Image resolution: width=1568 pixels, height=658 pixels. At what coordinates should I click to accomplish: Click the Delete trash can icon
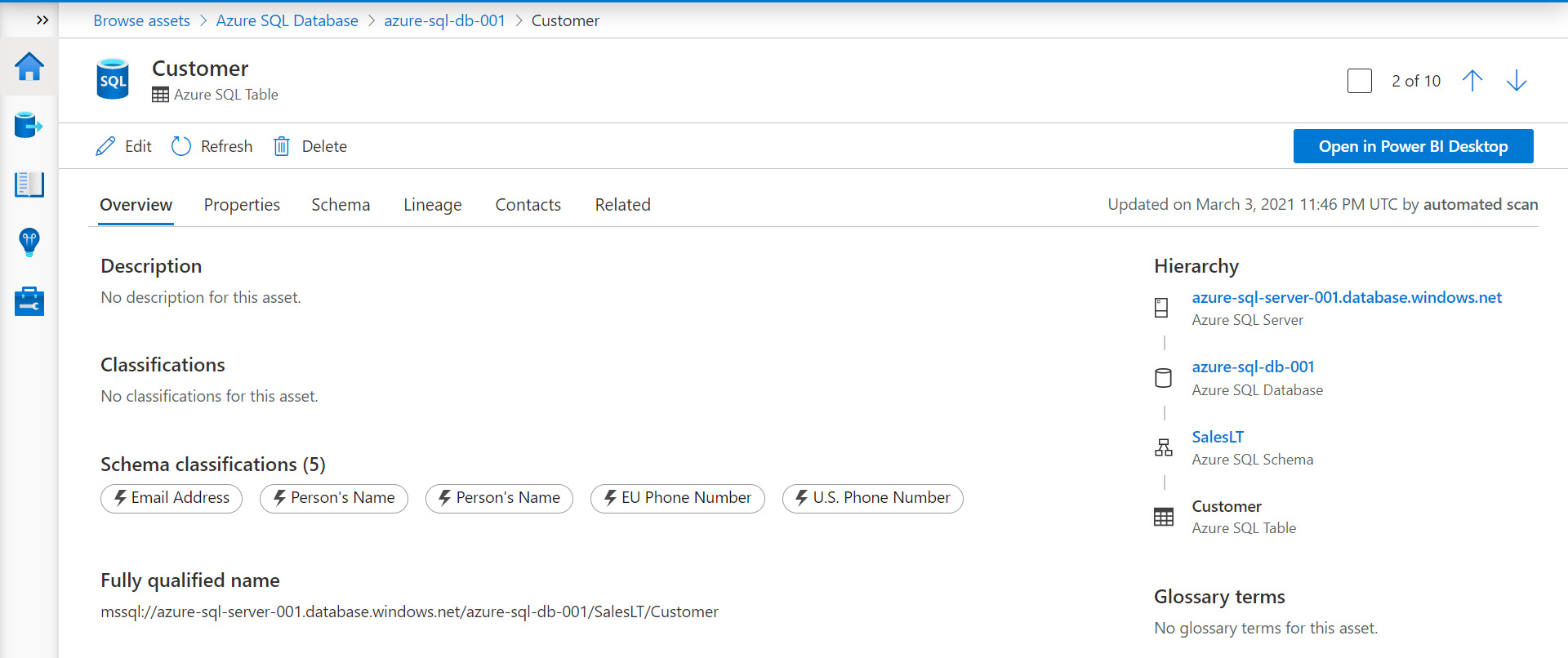282,146
